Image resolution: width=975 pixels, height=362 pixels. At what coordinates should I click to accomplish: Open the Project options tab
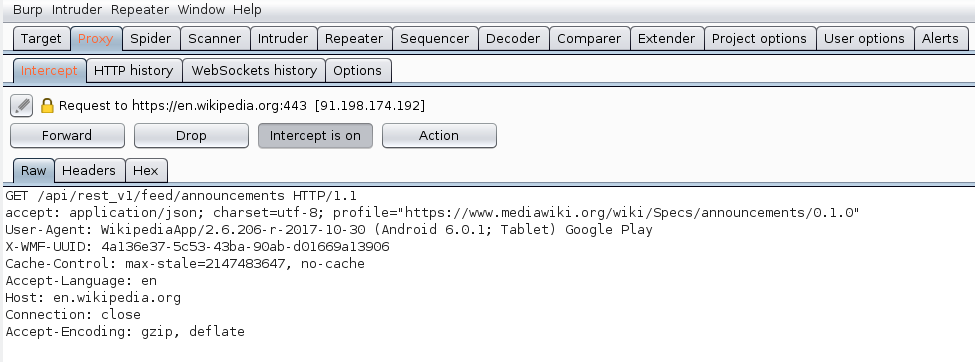coord(759,39)
